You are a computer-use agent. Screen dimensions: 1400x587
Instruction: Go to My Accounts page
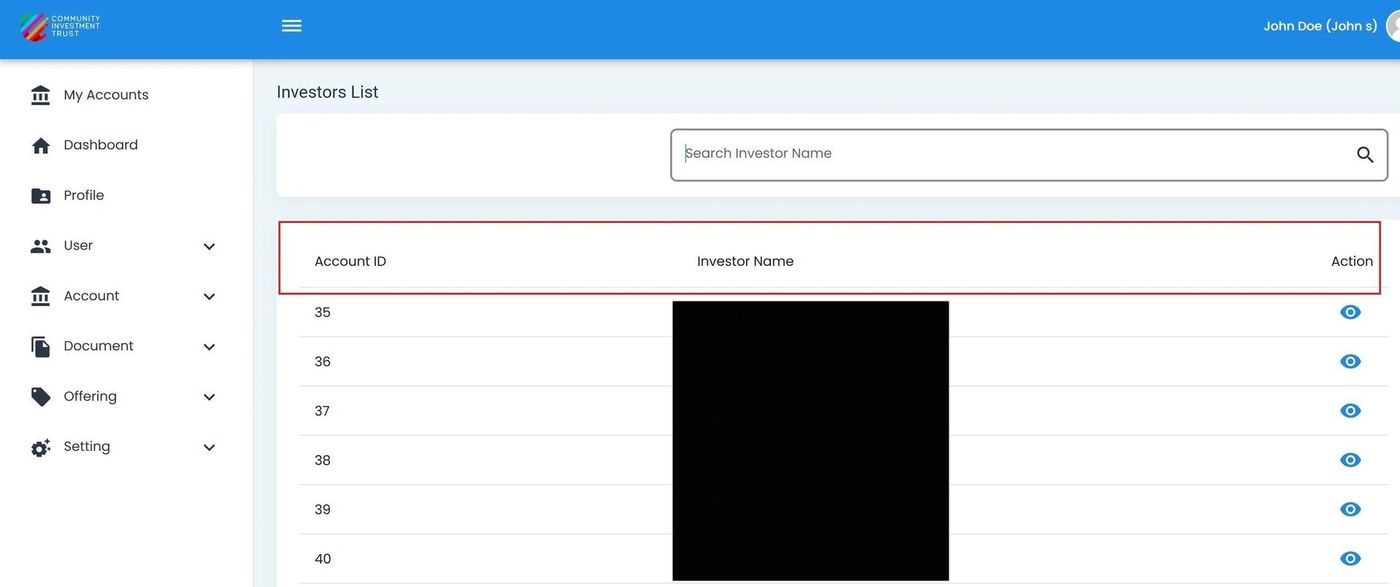(106, 95)
